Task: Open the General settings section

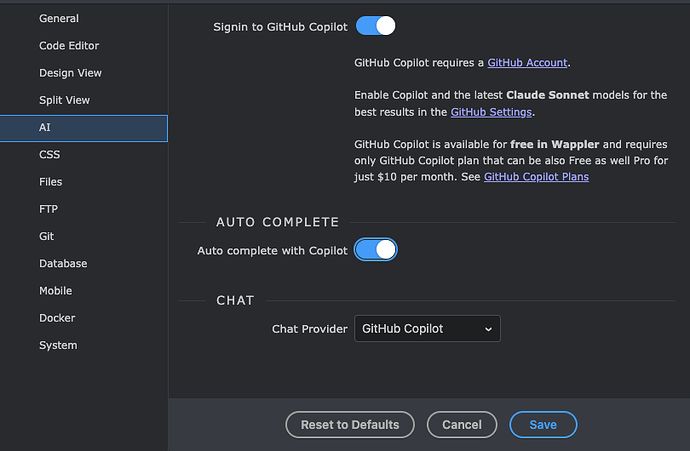Action: (59, 19)
